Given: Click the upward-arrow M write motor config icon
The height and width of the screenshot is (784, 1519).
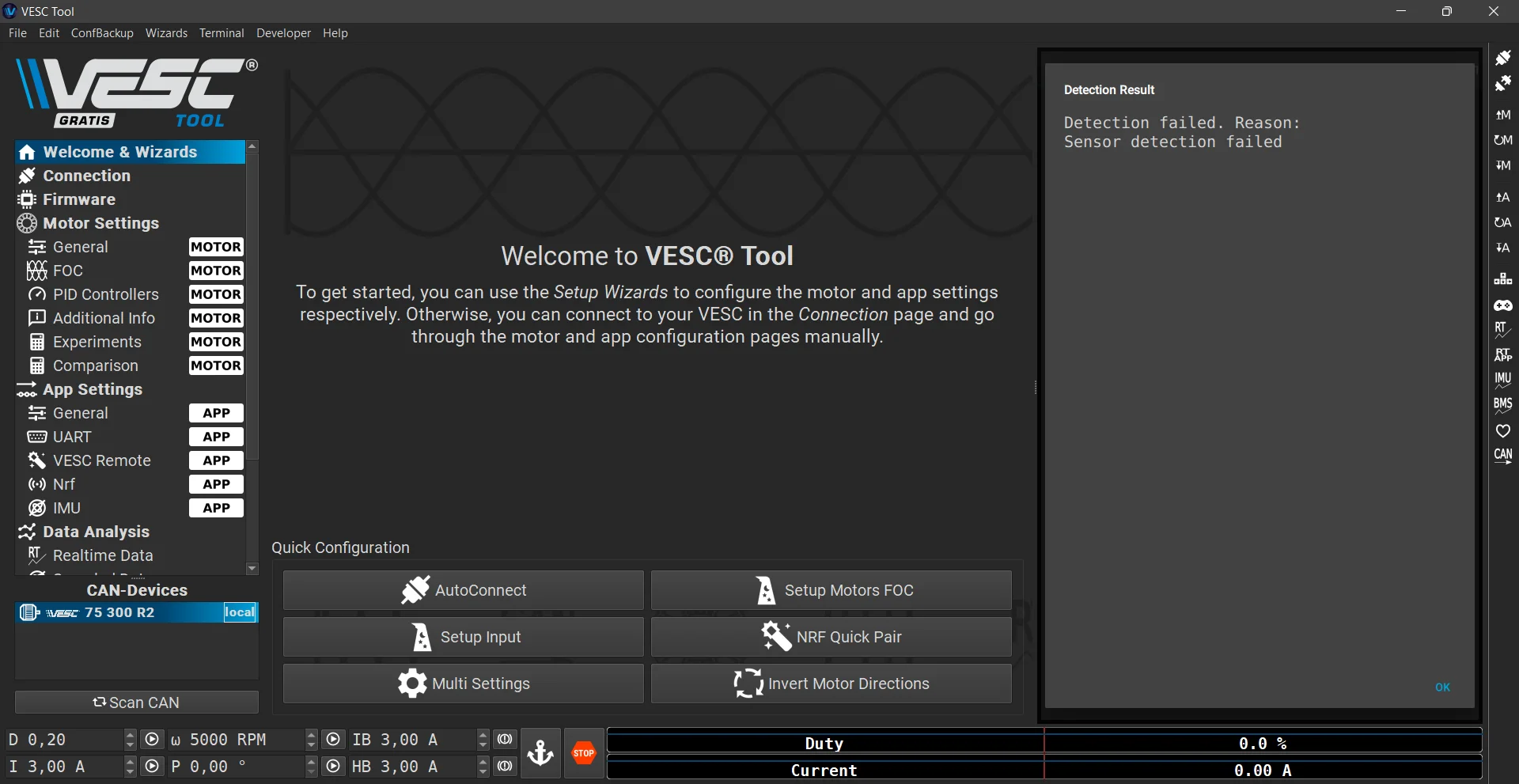Looking at the screenshot, I should point(1502,115).
